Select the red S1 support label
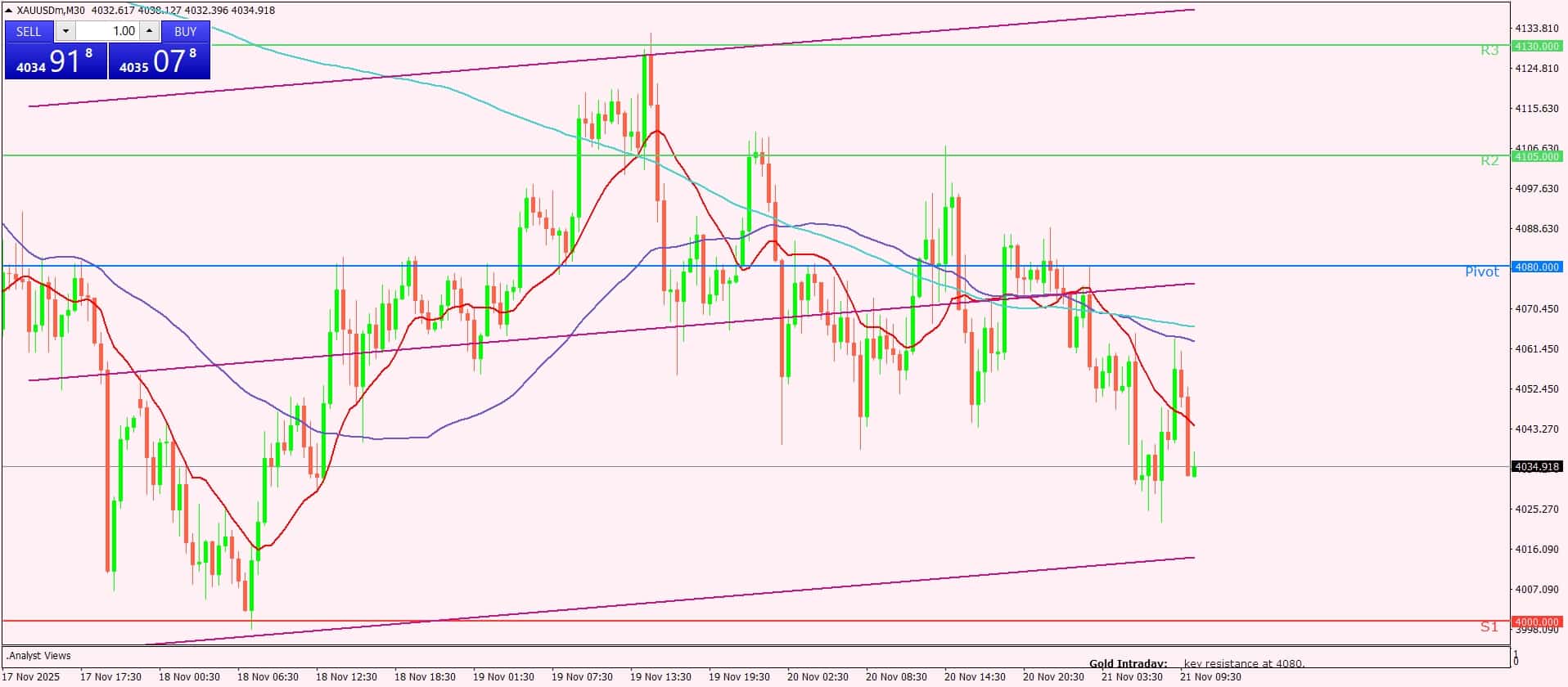1568x687 pixels. click(1489, 626)
